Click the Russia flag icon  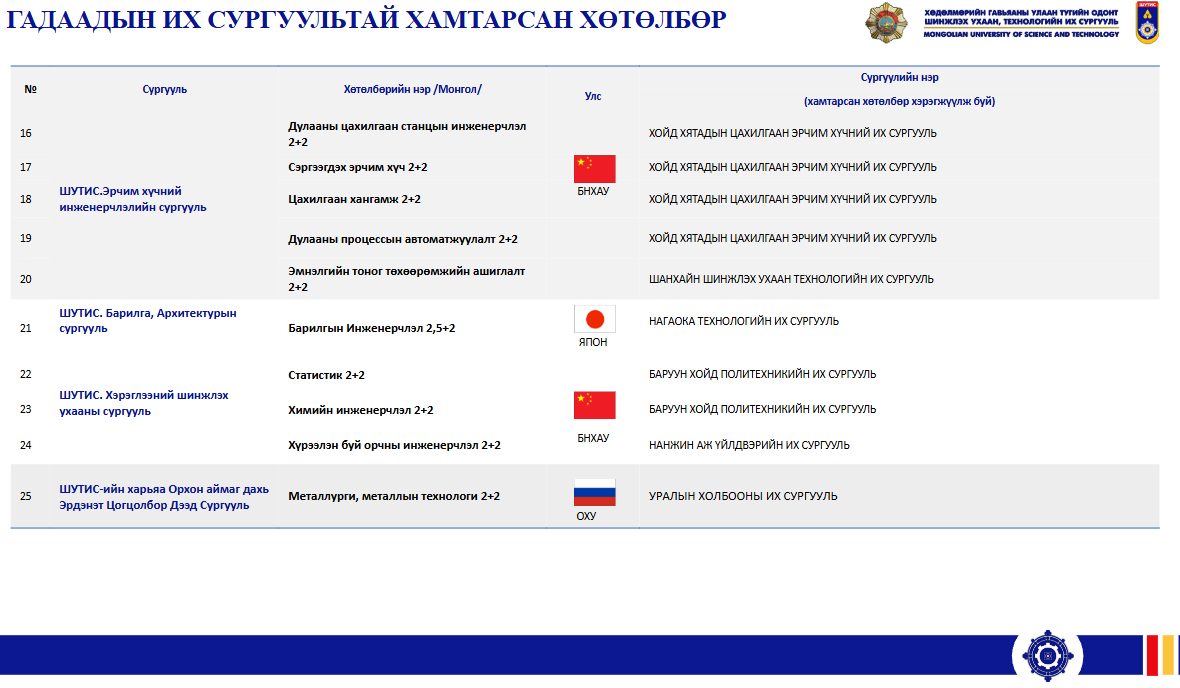click(595, 493)
